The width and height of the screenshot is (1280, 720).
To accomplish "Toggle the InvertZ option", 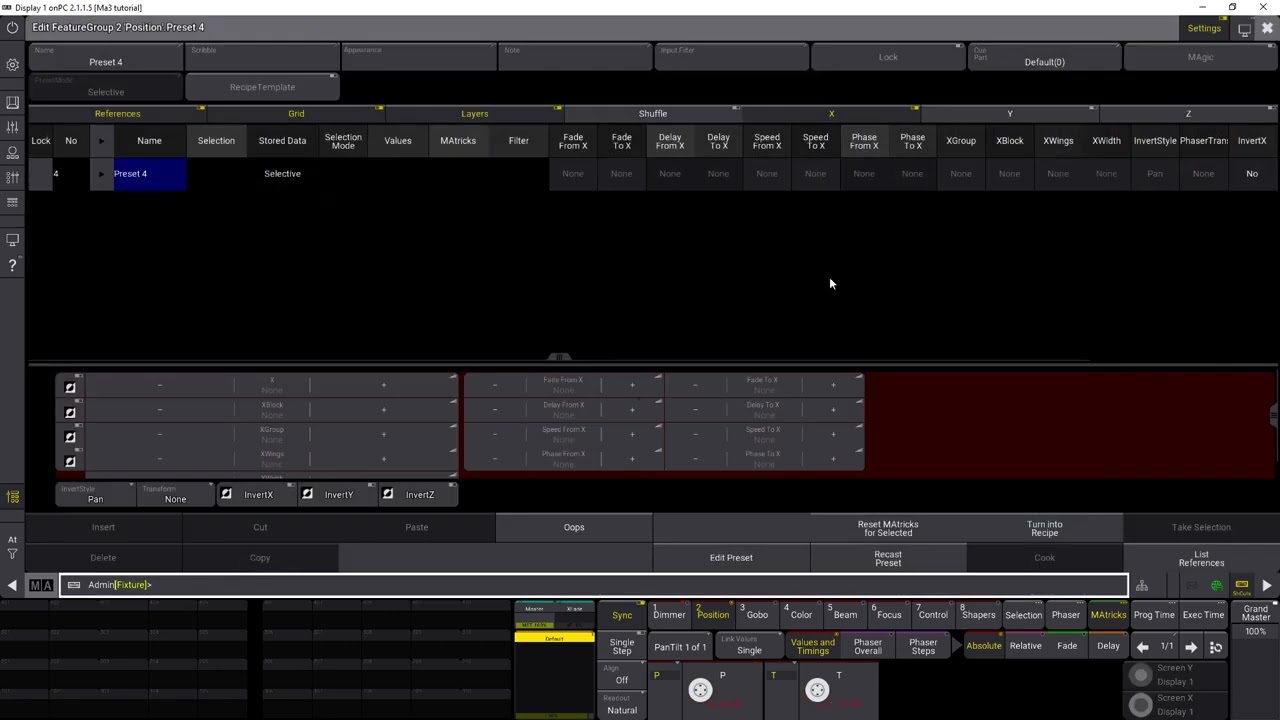I will coord(420,494).
